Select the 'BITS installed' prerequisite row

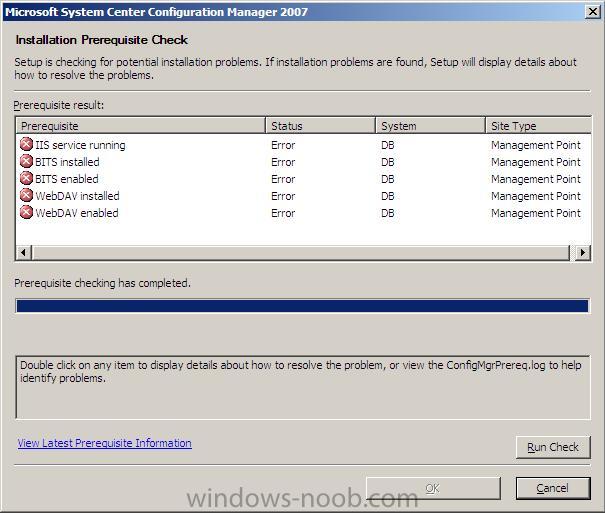coord(303,162)
